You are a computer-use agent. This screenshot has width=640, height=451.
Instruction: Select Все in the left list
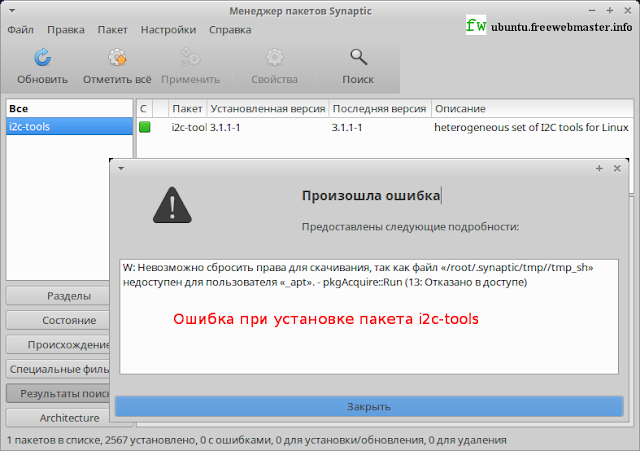(x=69, y=109)
